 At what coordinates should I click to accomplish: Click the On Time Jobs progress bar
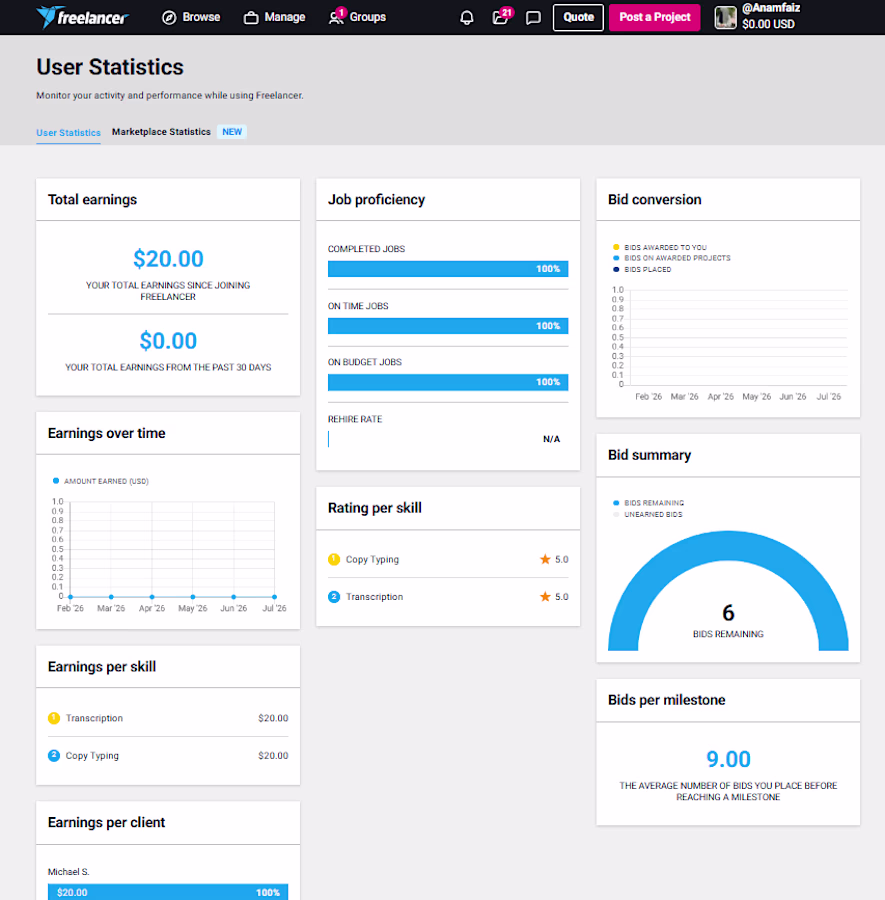tap(448, 326)
